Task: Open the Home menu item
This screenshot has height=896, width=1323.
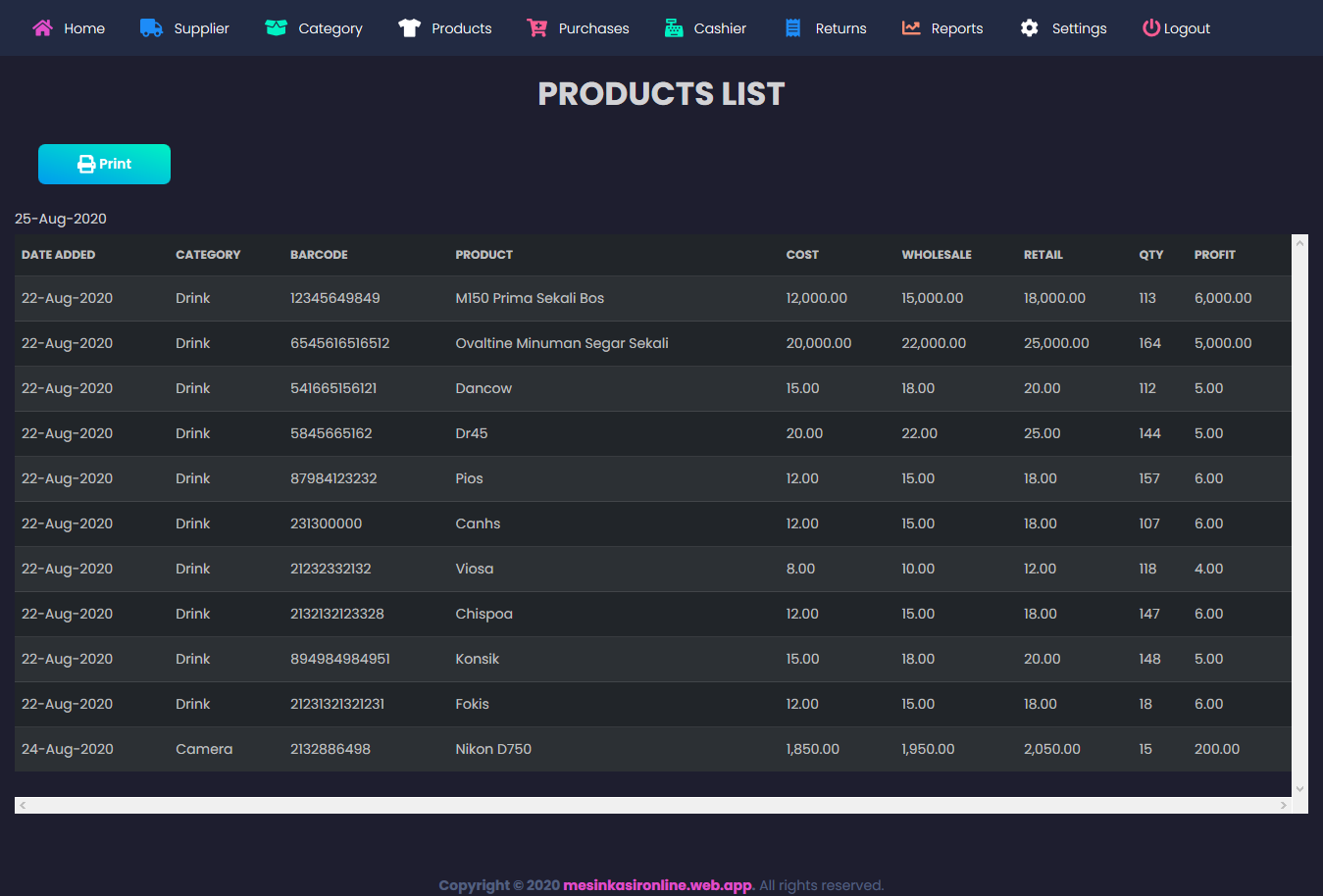Action: pos(84,28)
